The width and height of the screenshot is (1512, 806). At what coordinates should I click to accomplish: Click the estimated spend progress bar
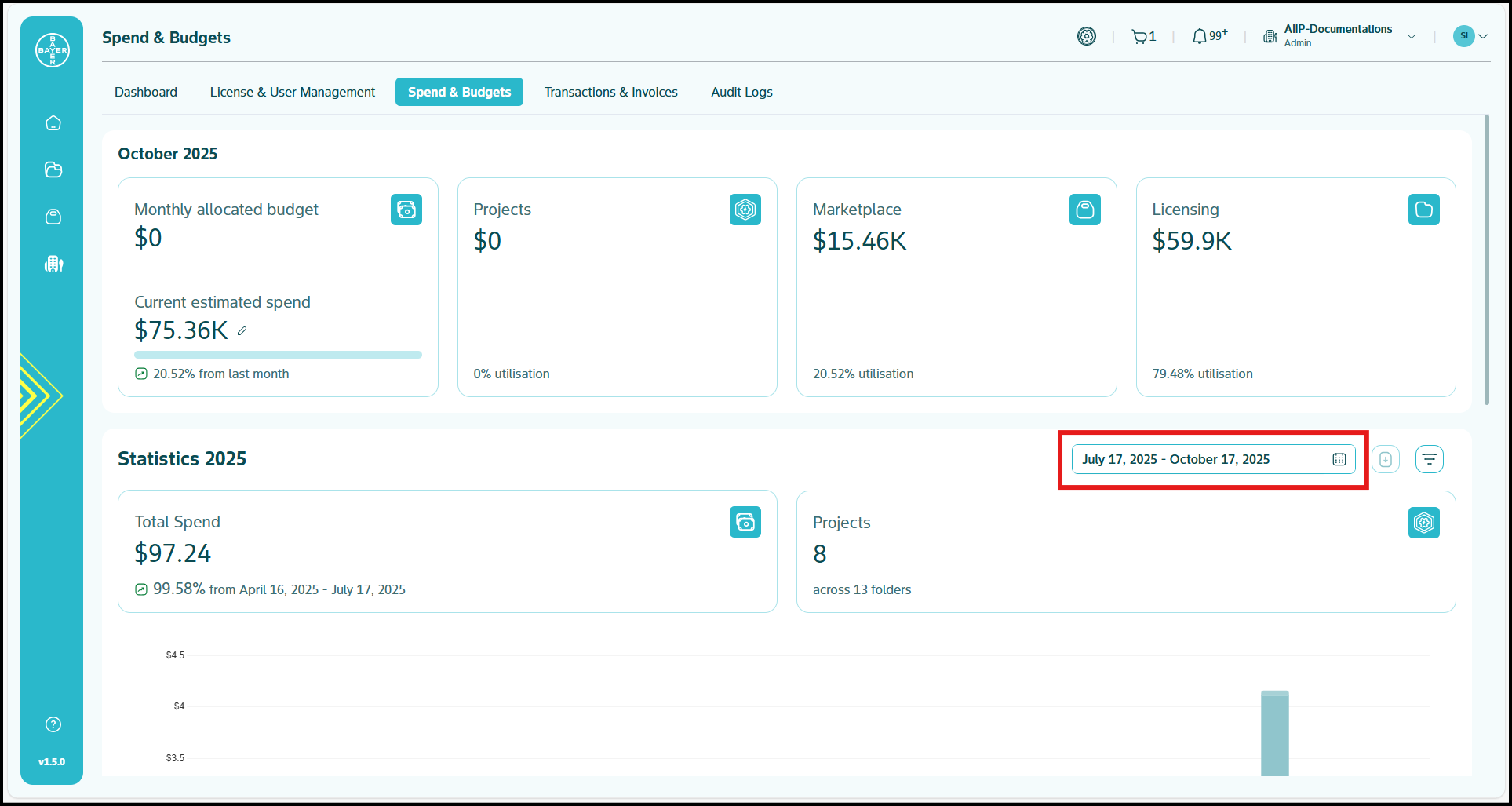pyautogui.click(x=278, y=355)
